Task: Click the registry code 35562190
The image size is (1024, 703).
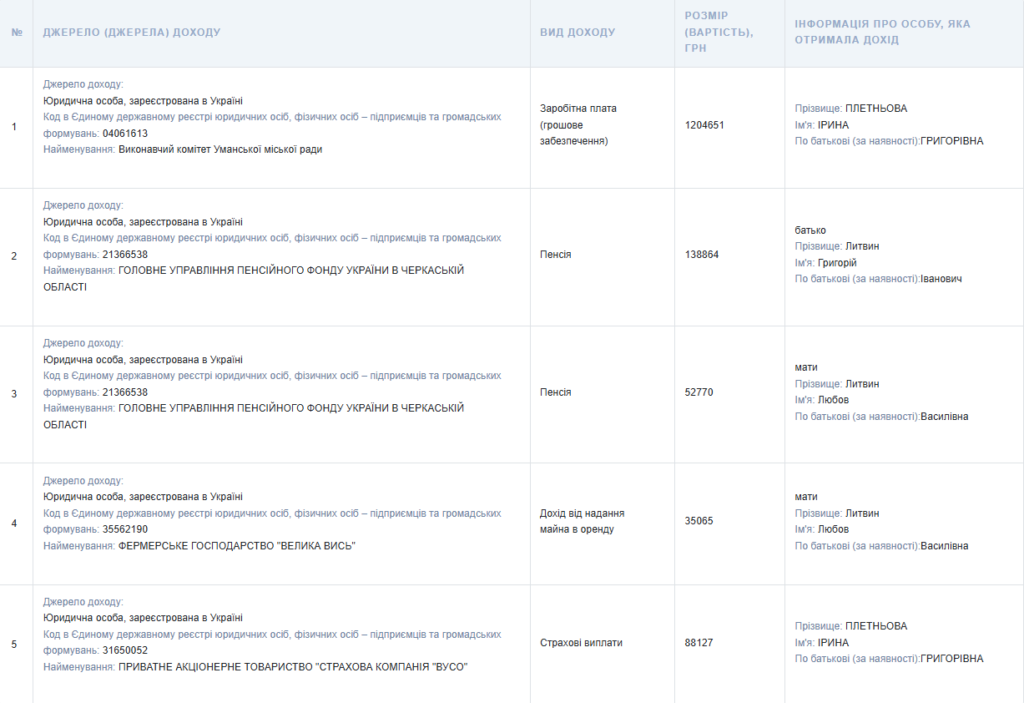Action: [125, 529]
